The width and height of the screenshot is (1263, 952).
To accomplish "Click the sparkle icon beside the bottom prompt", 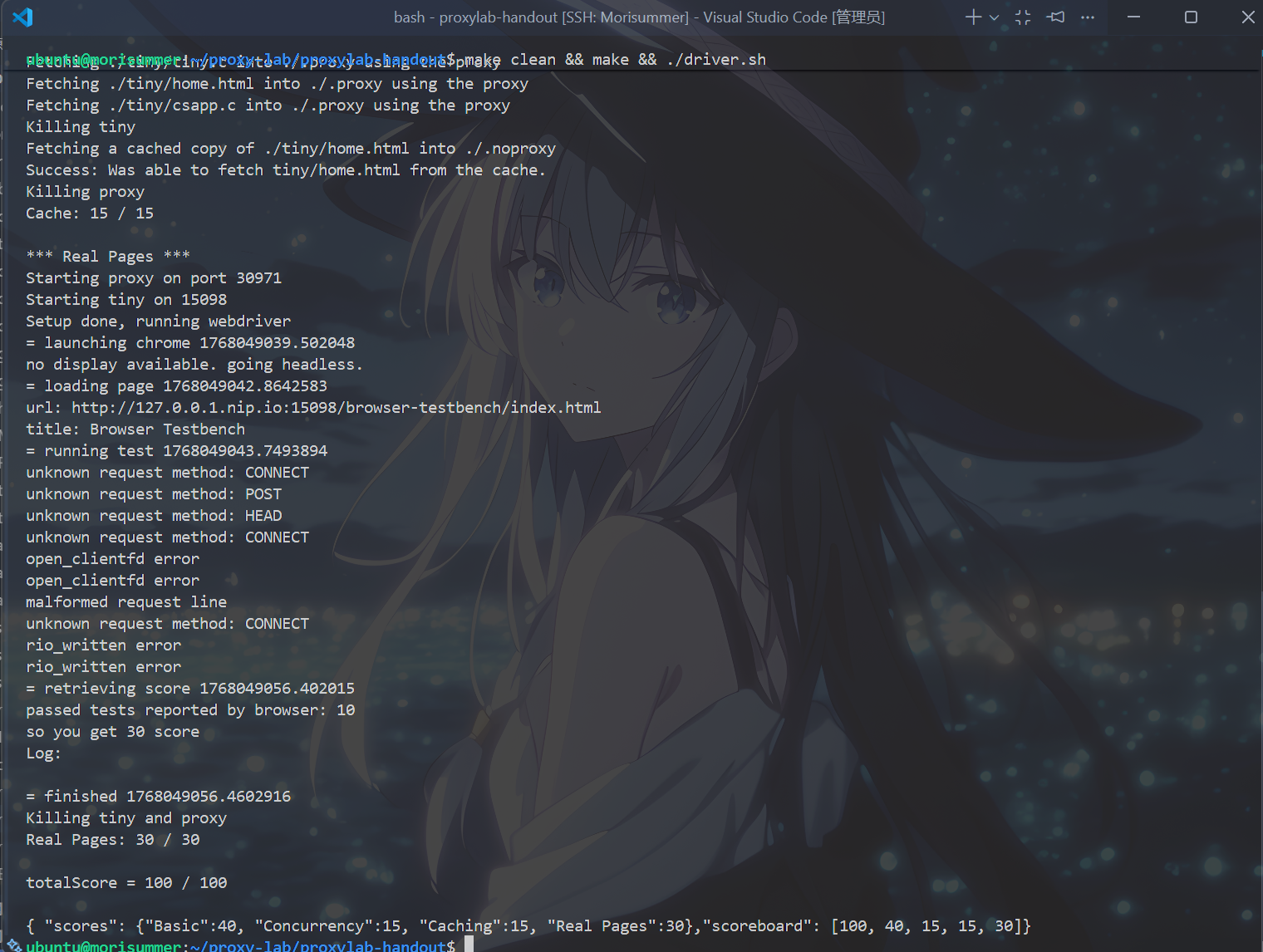I will pos(13,945).
